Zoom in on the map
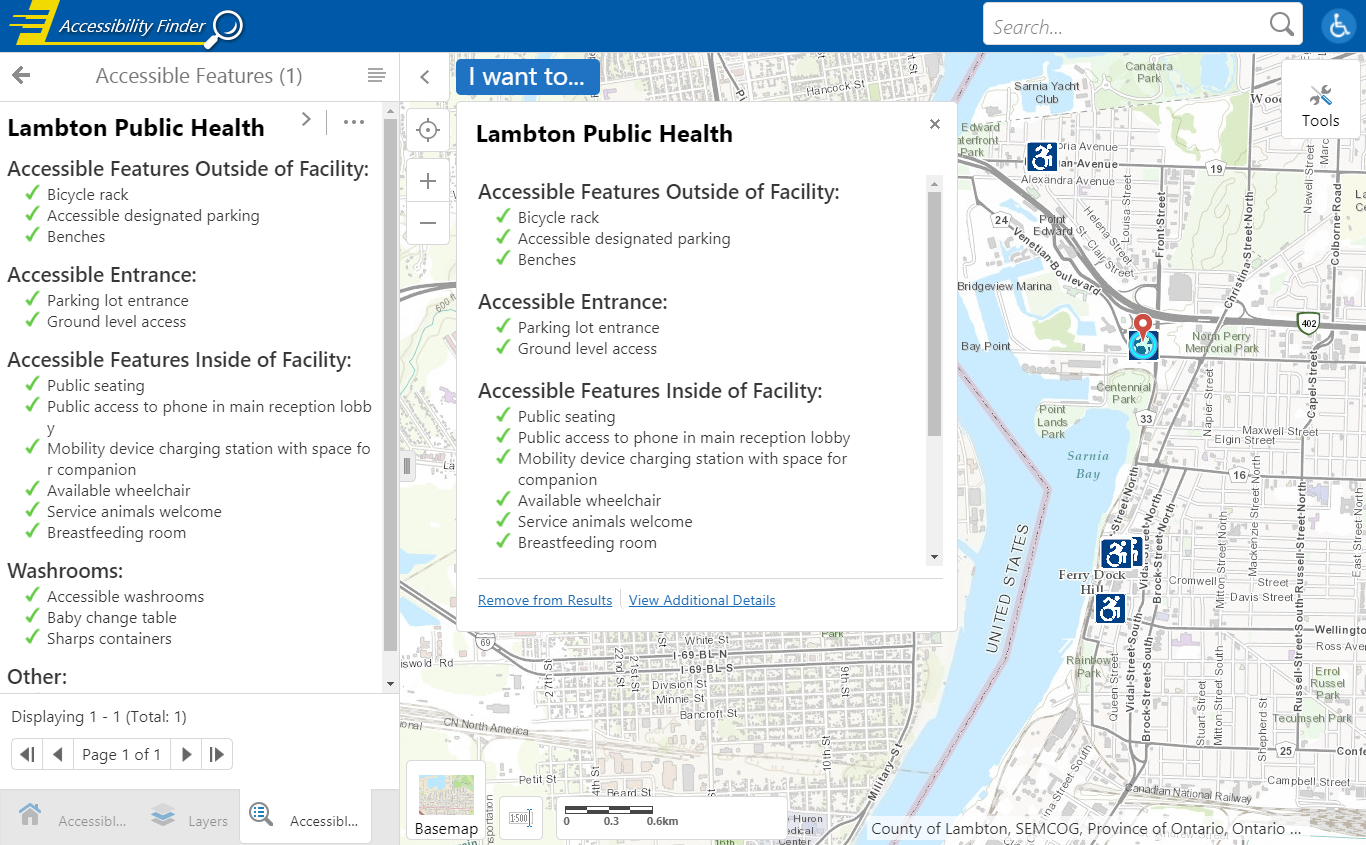 (x=428, y=181)
